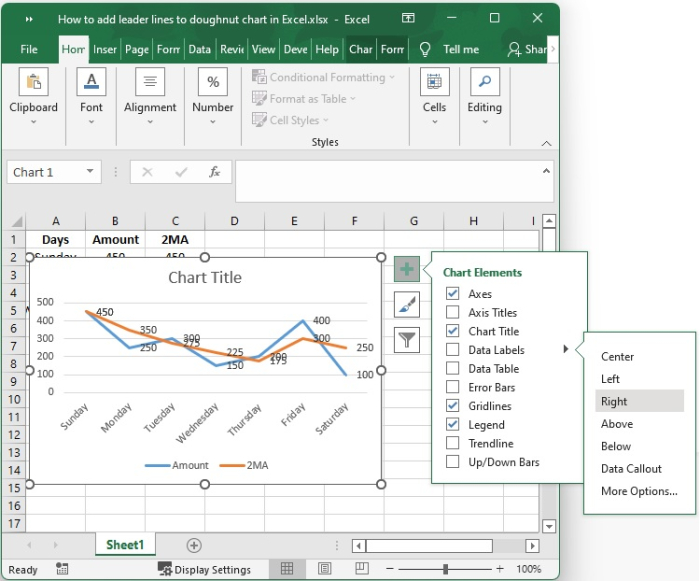Enable the Up/Down Bars checkbox
Screen dimensions: 700x581
[452, 462]
